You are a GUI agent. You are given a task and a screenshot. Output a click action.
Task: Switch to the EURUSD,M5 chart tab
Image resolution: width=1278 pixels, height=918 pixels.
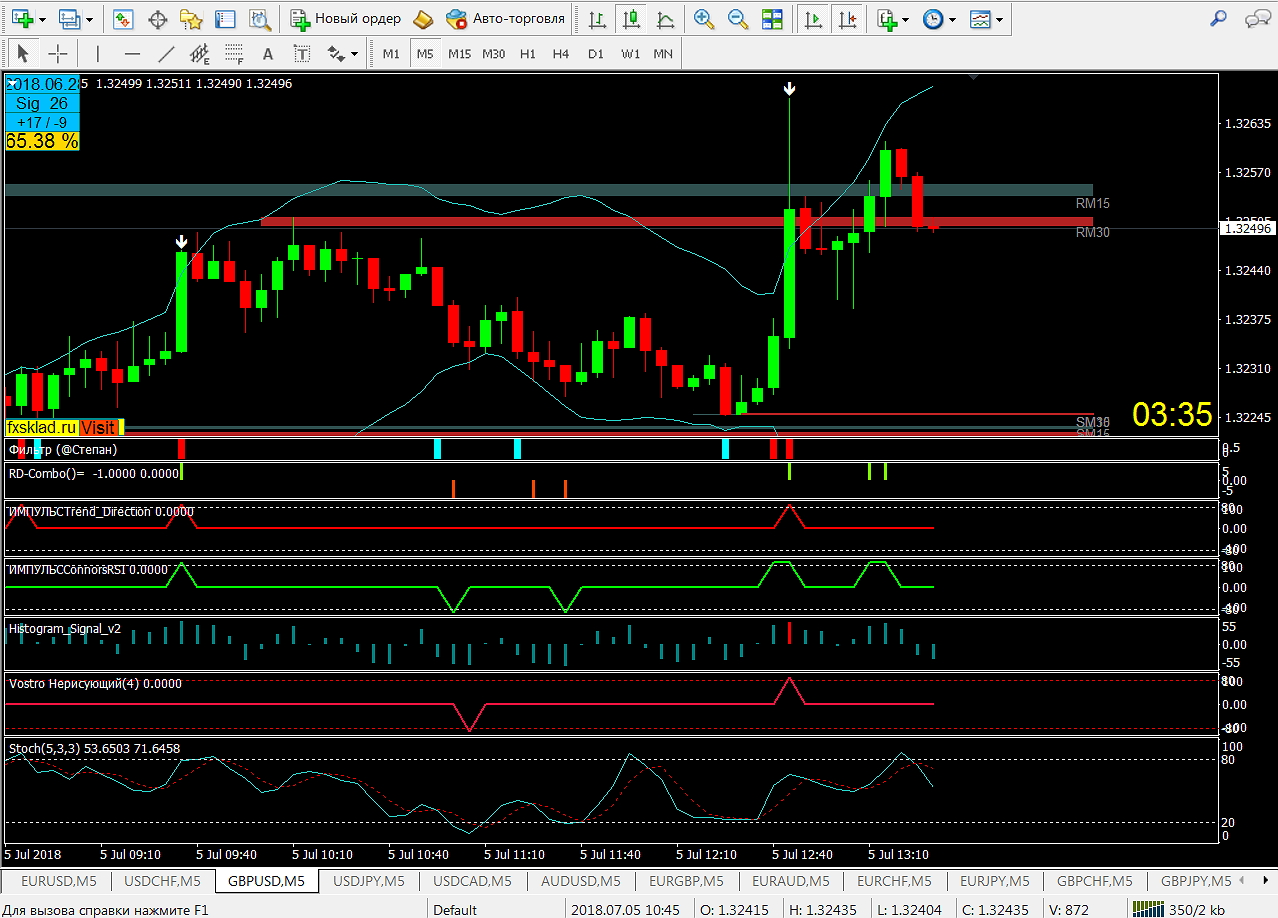[x=59, y=881]
